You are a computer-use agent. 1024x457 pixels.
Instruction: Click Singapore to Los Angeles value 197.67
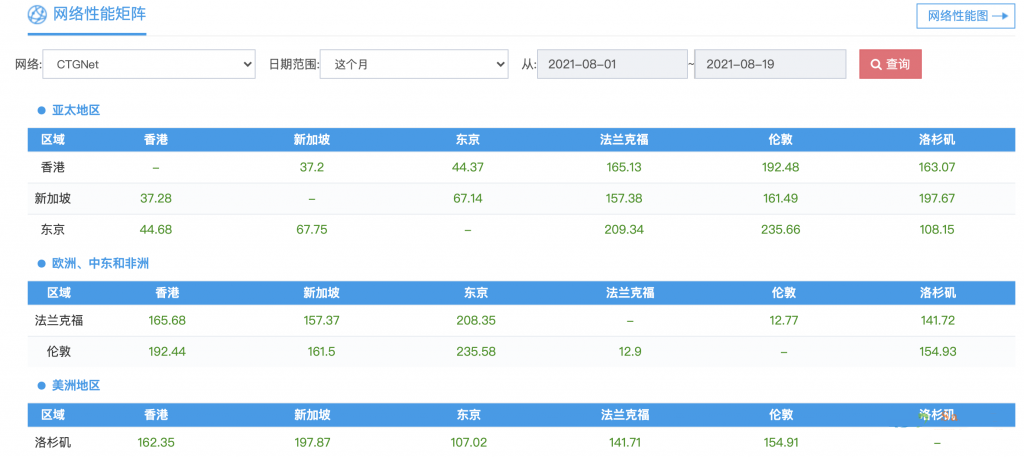tap(937, 199)
